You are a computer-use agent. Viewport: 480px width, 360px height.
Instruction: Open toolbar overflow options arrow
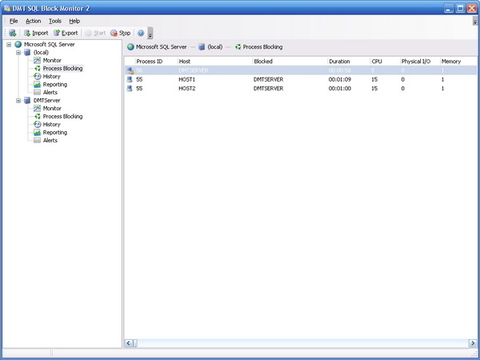150,33
